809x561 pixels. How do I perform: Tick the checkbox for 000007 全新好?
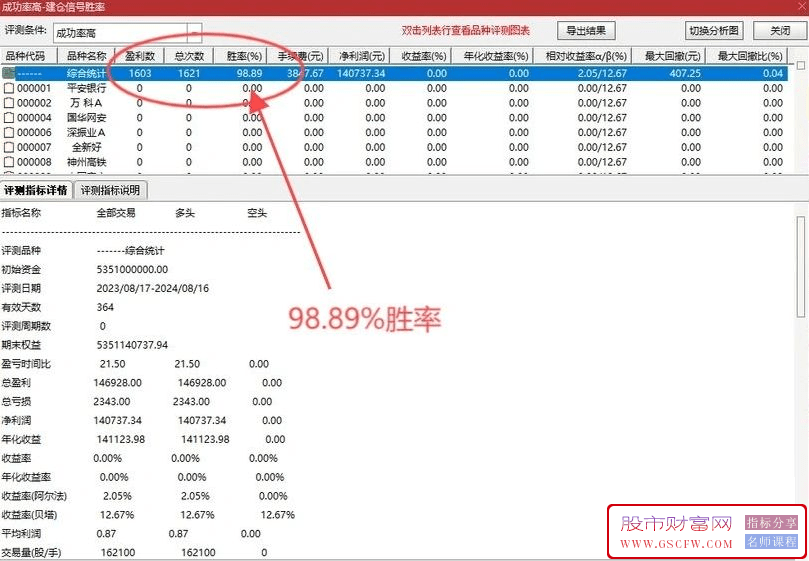8,147
